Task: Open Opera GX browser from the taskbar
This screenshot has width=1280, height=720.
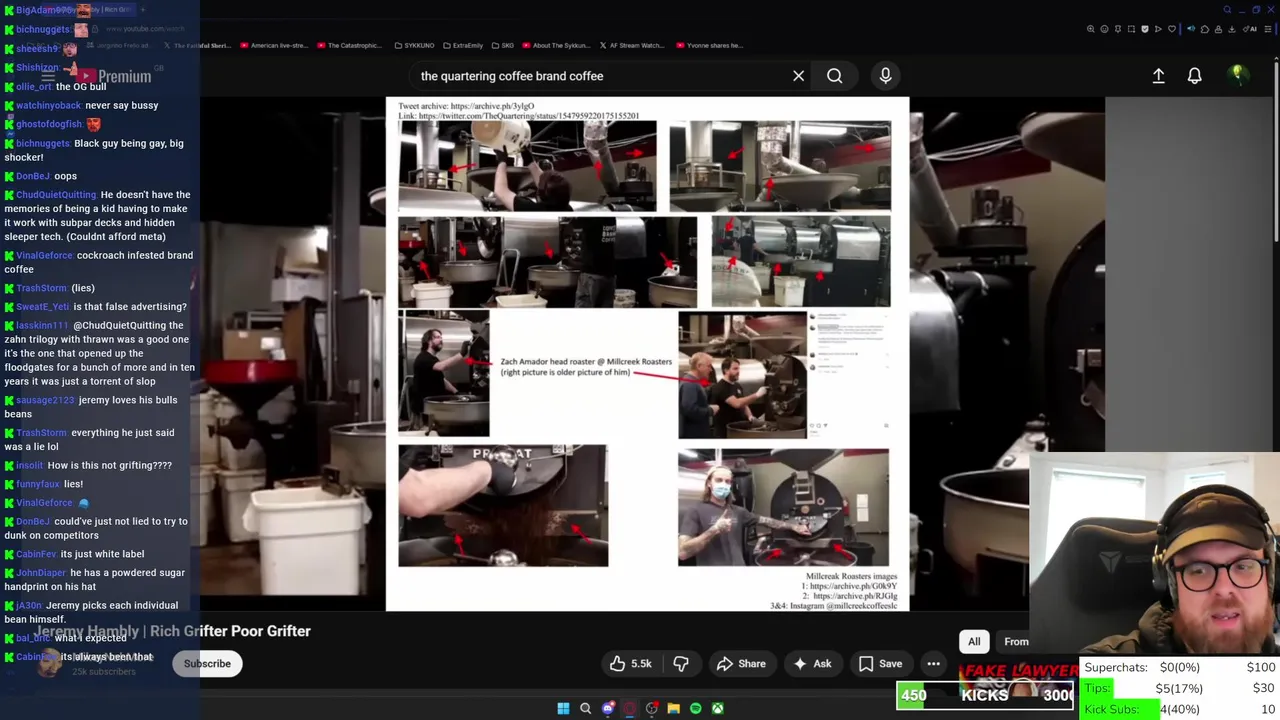Action: click(629, 708)
